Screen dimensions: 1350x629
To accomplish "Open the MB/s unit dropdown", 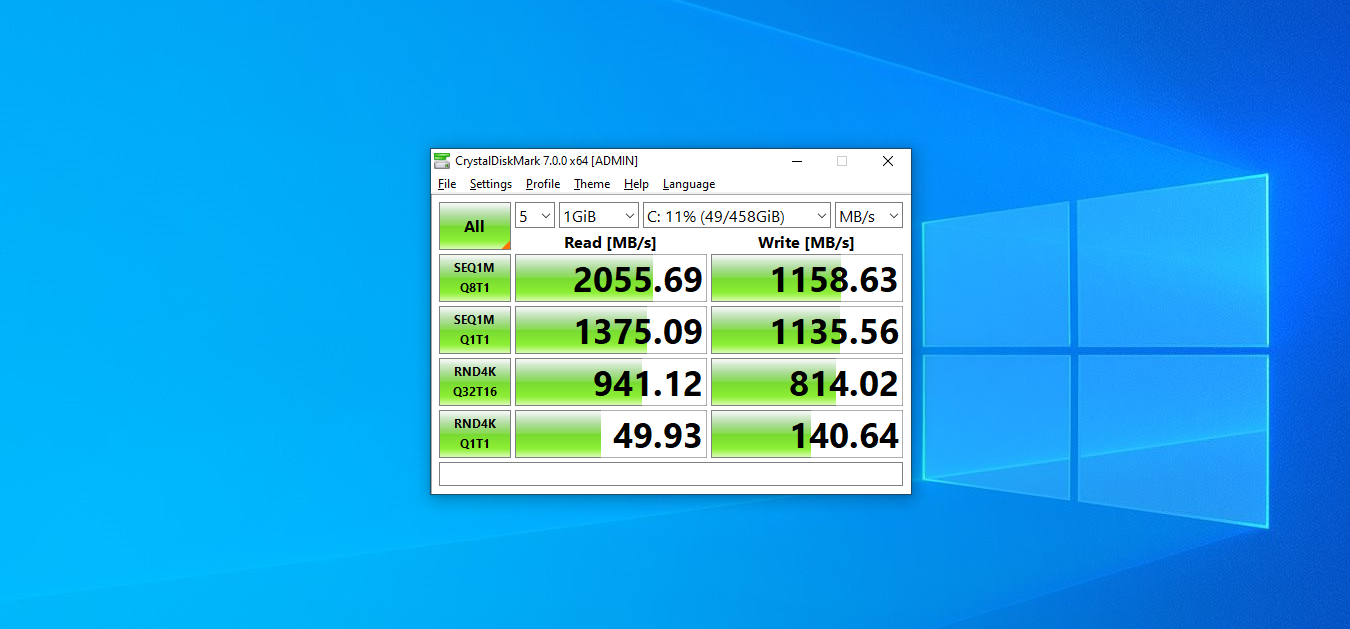I will click(869, 215).
